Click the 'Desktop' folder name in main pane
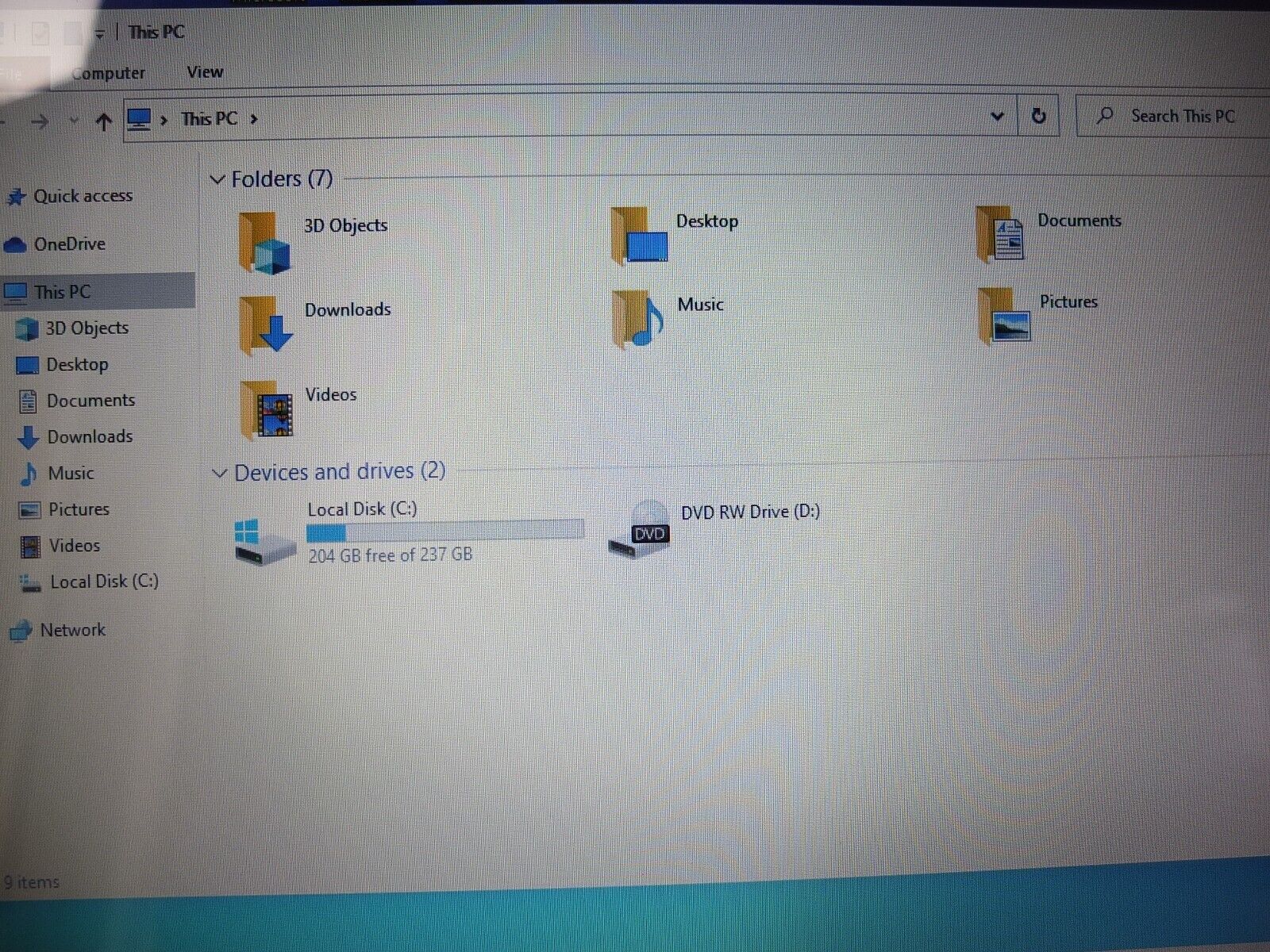This screenshot has width=1270, height=952. tap(707, 221)
